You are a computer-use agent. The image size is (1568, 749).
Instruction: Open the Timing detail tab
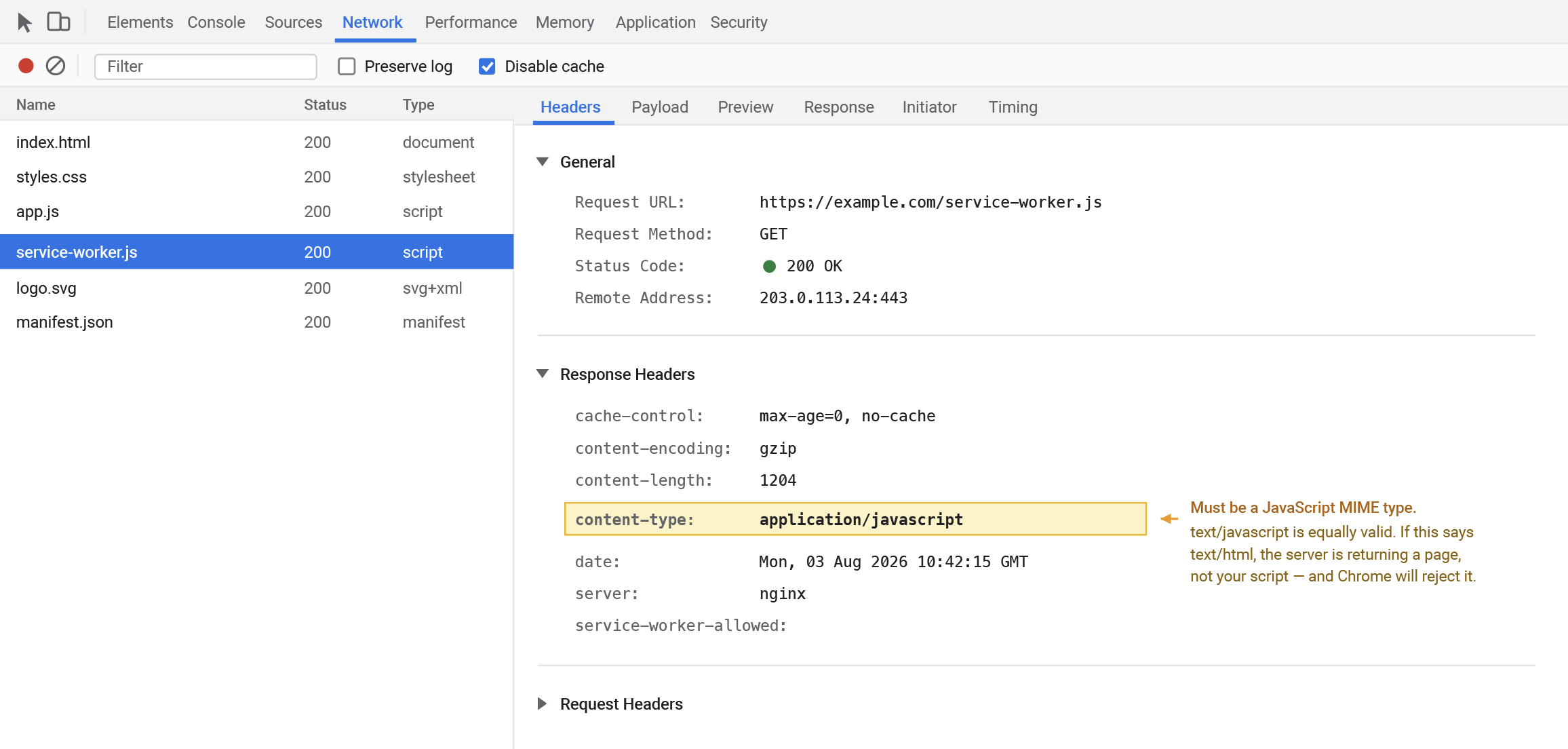pyautogui.click(x=1013, y=107)
